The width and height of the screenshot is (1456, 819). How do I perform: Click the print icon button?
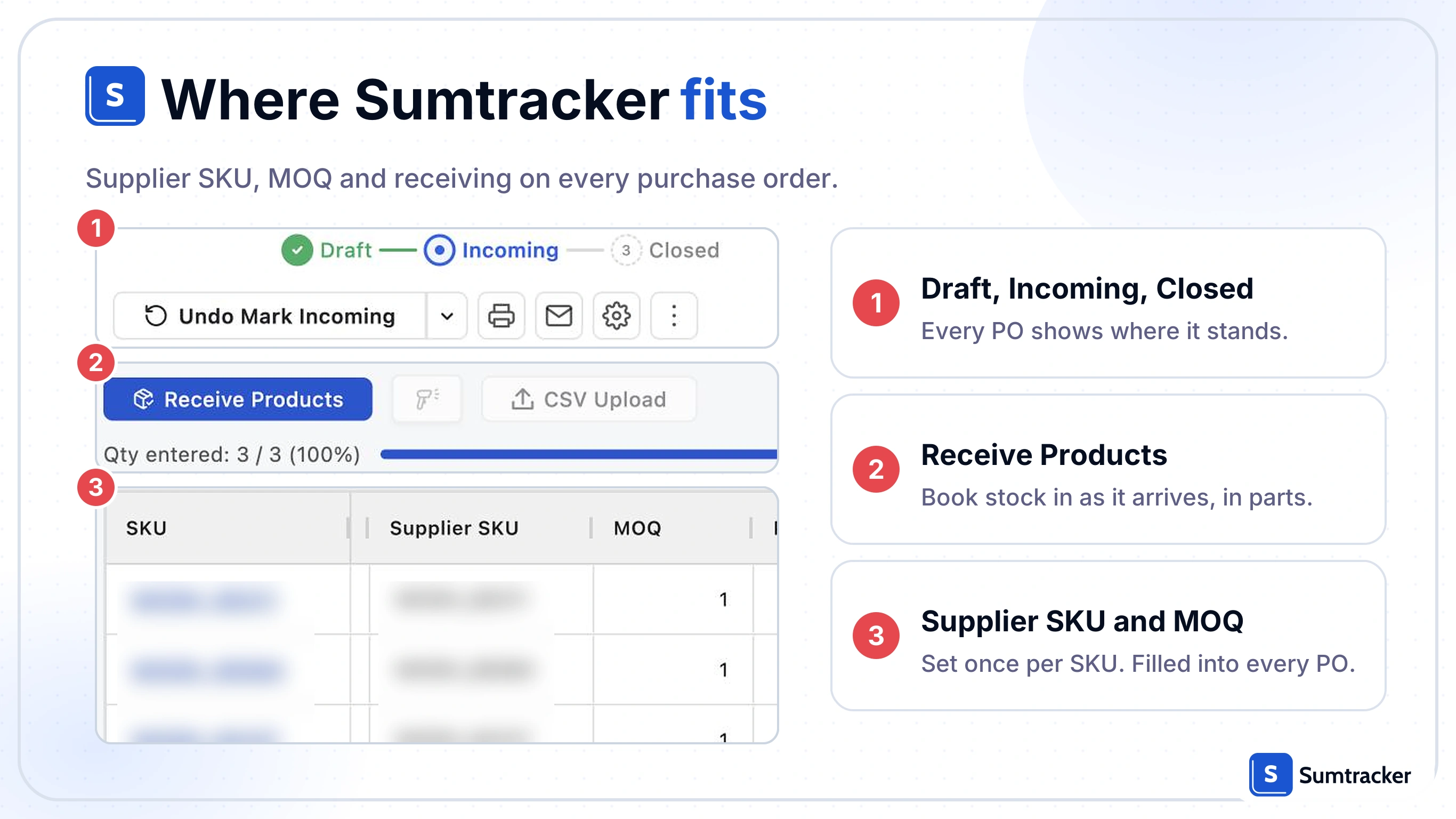(x=501, y=316)
